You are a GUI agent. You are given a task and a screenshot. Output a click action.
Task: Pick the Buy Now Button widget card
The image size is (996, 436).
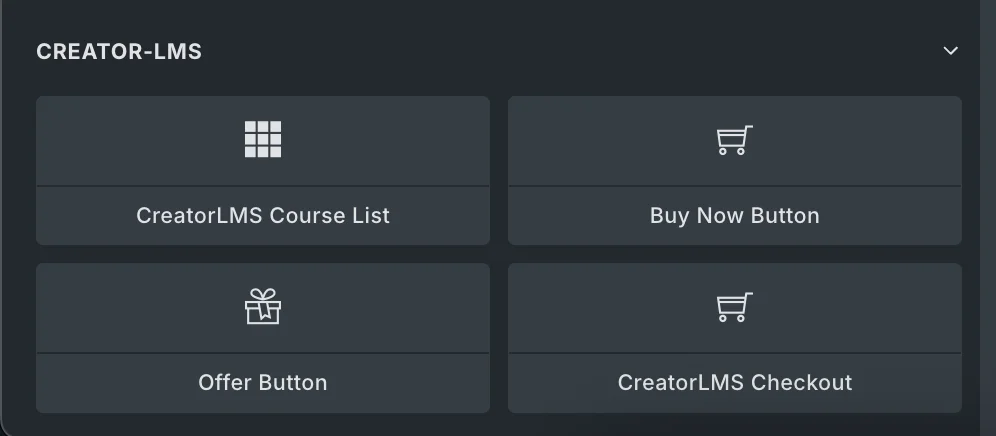click(x=734, y=171)
